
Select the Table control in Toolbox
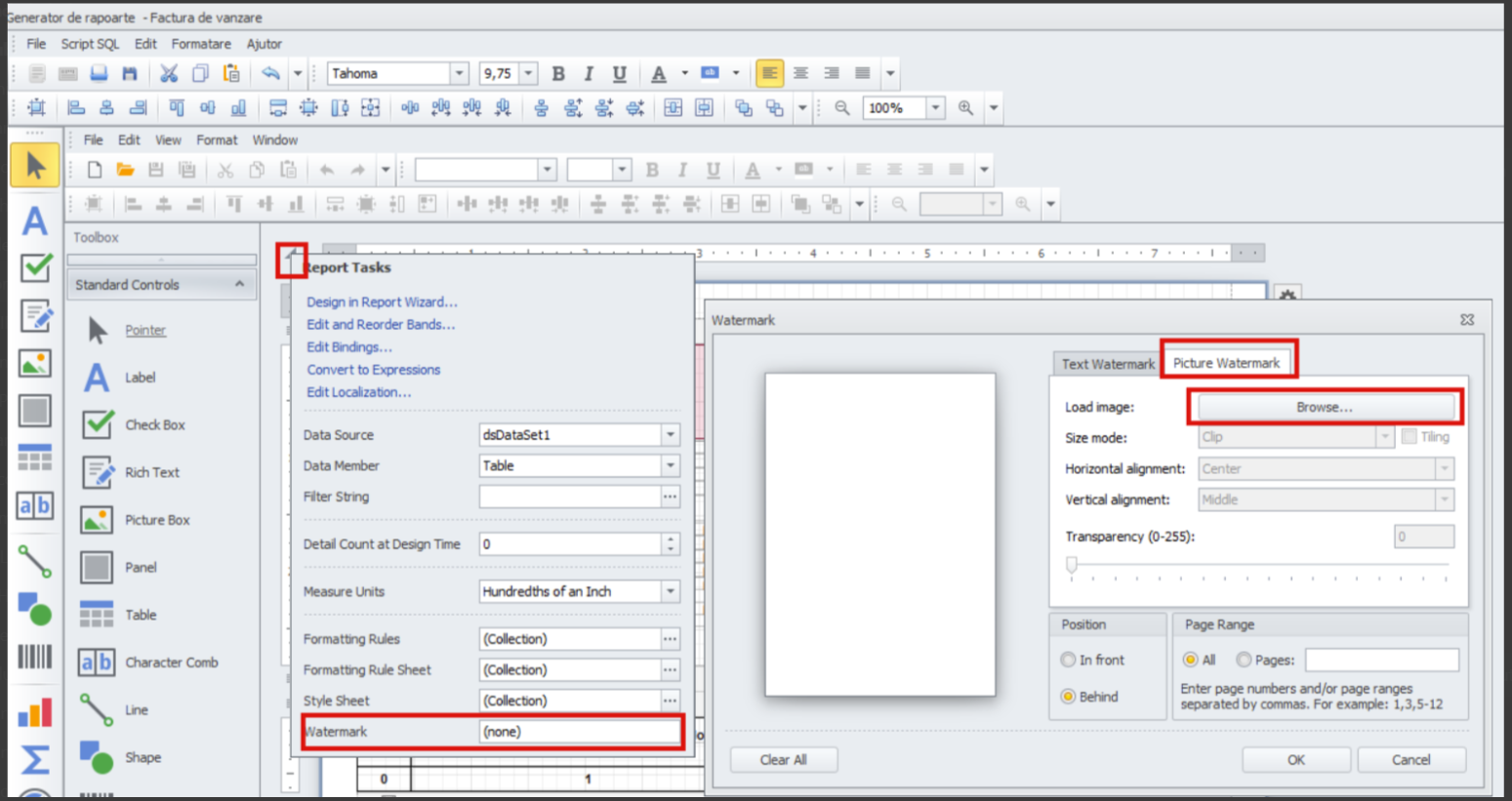coord(140,615)
